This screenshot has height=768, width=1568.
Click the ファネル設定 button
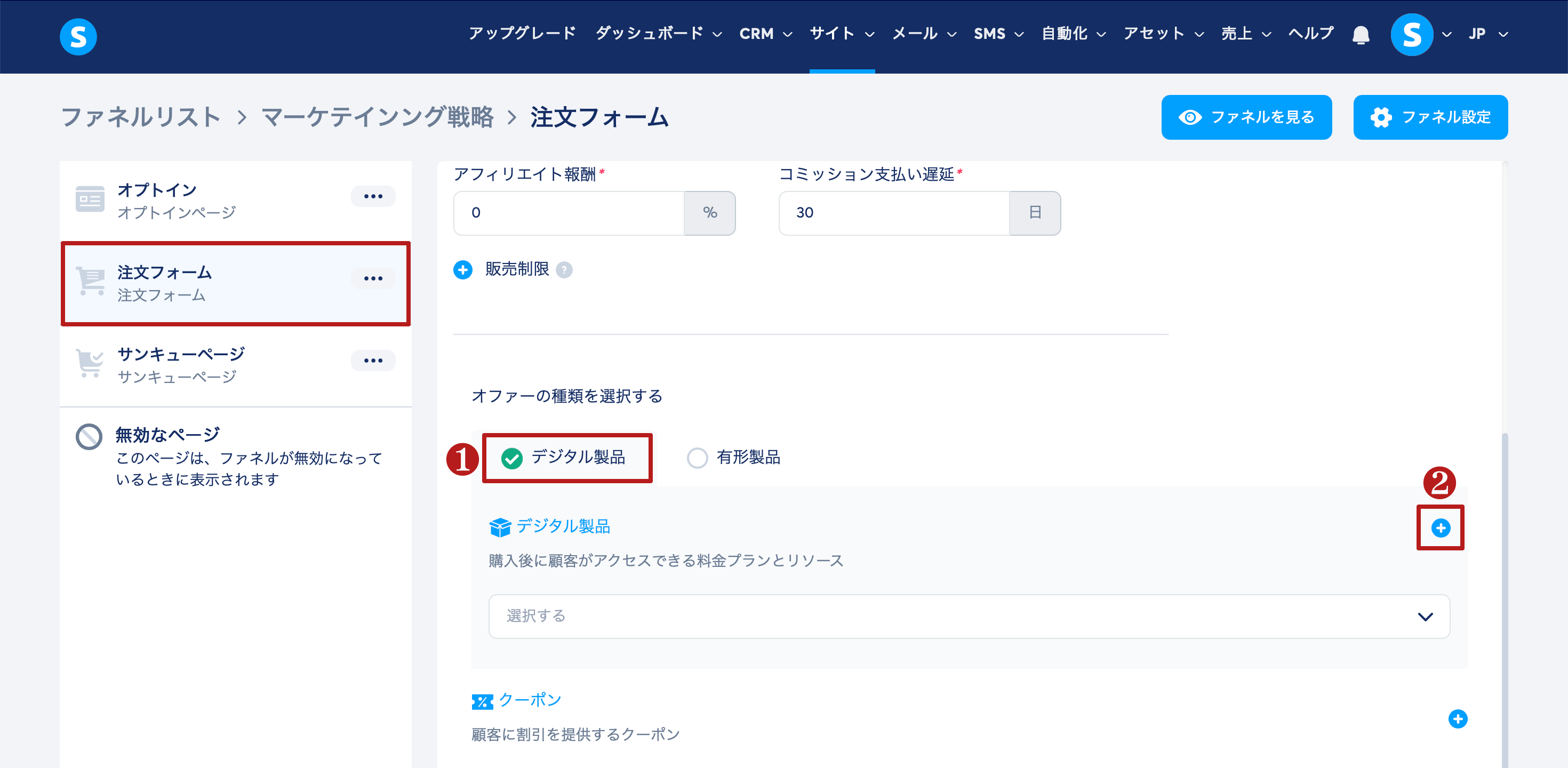tap(1430, 117)
